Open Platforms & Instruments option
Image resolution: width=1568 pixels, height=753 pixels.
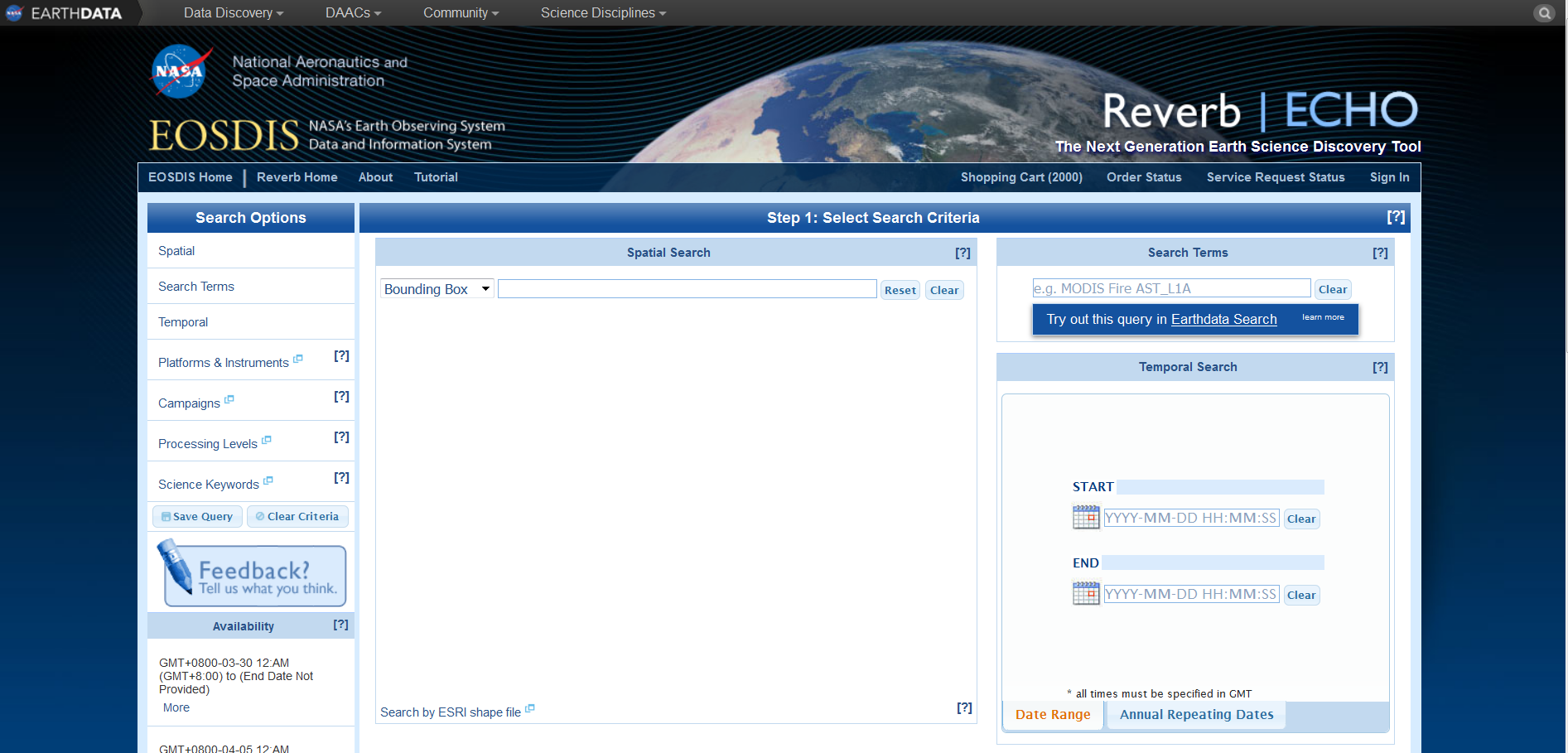pyautogui.click(x=224, y=363)
